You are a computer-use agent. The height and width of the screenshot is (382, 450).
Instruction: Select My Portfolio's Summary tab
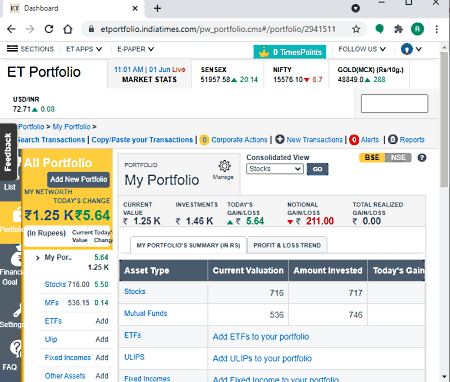188,245
